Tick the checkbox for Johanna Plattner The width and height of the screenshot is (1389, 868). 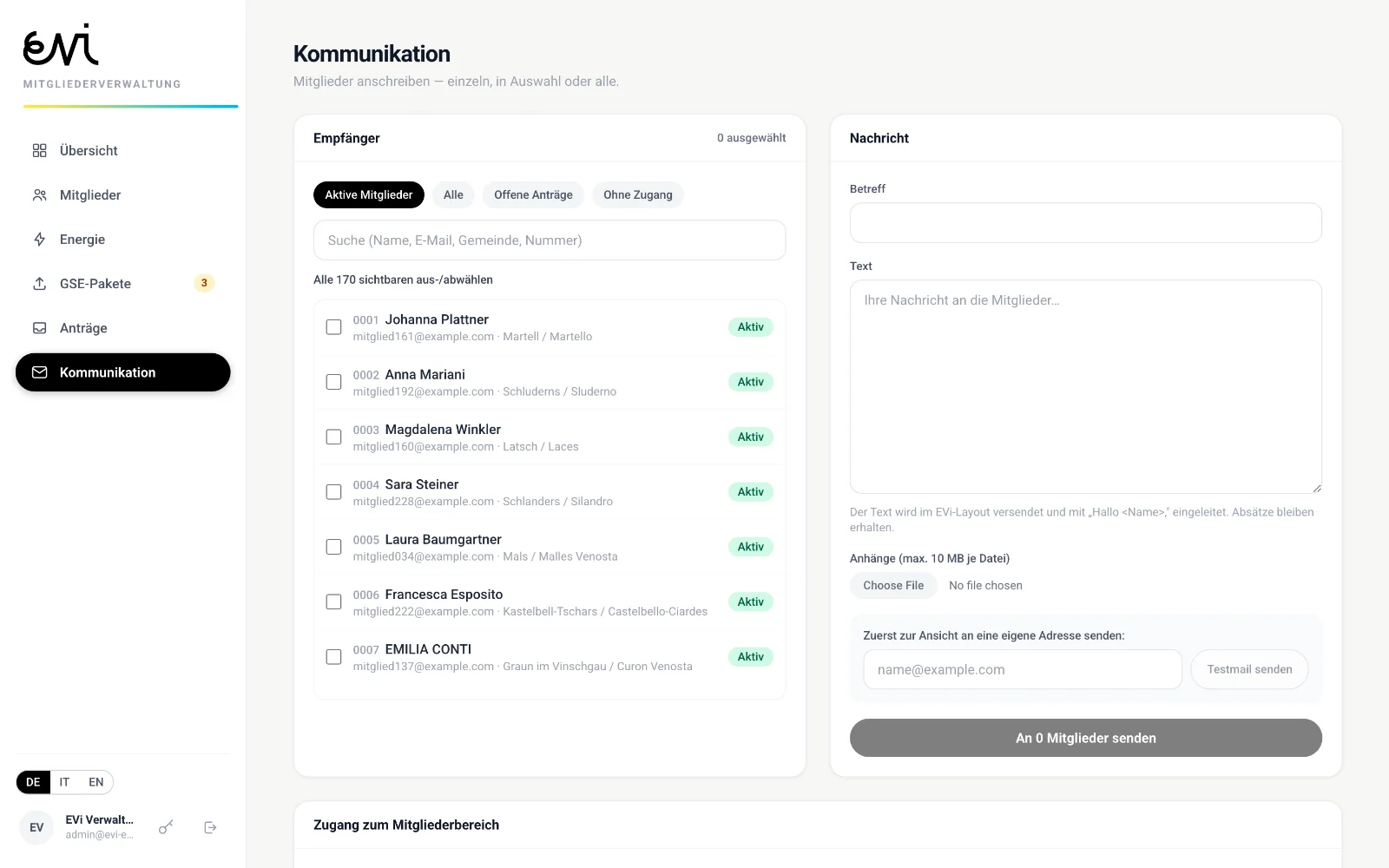click(333, 327)
